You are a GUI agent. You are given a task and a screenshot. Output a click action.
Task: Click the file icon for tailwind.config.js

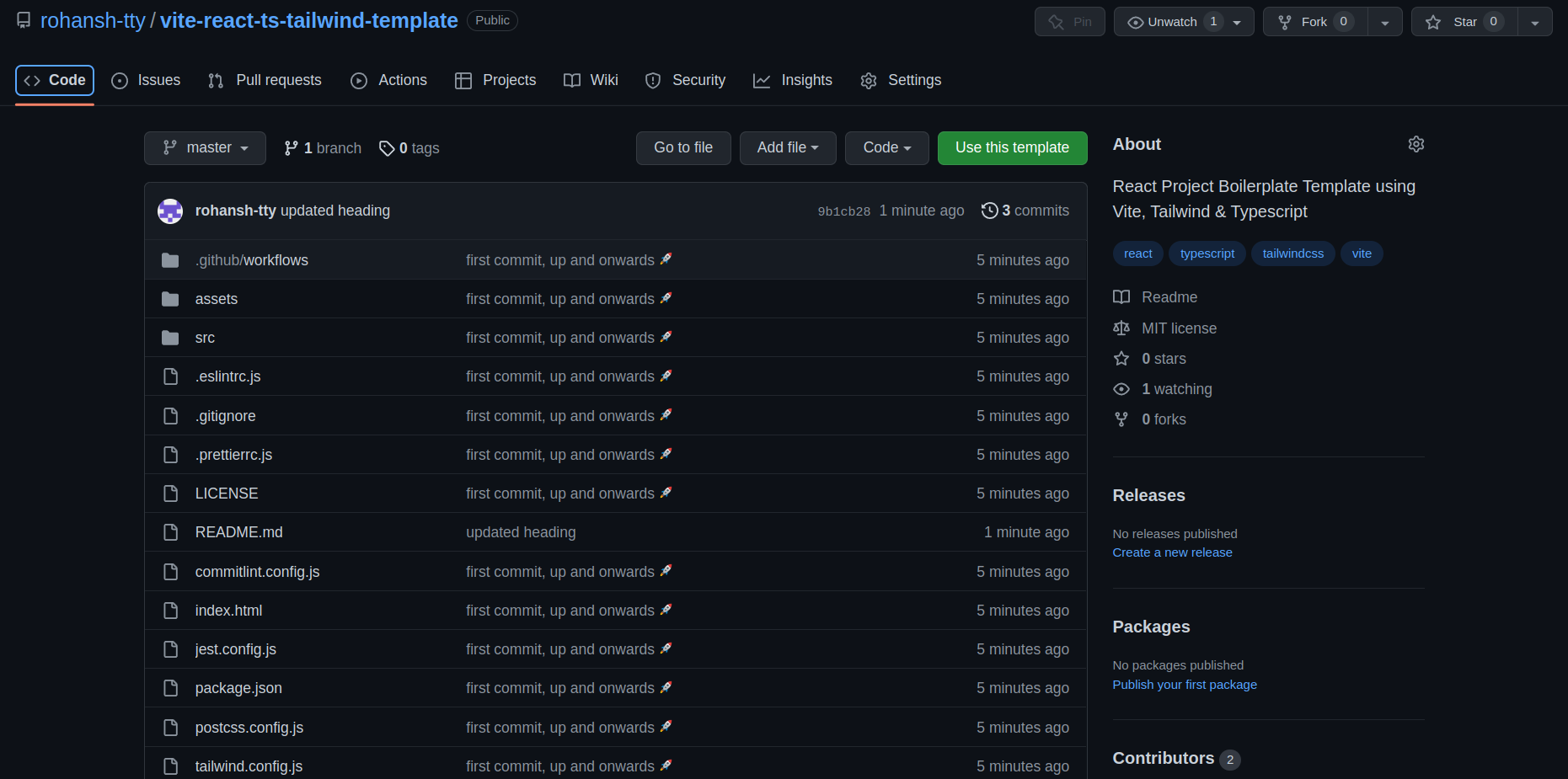click(x=170, y=766)
